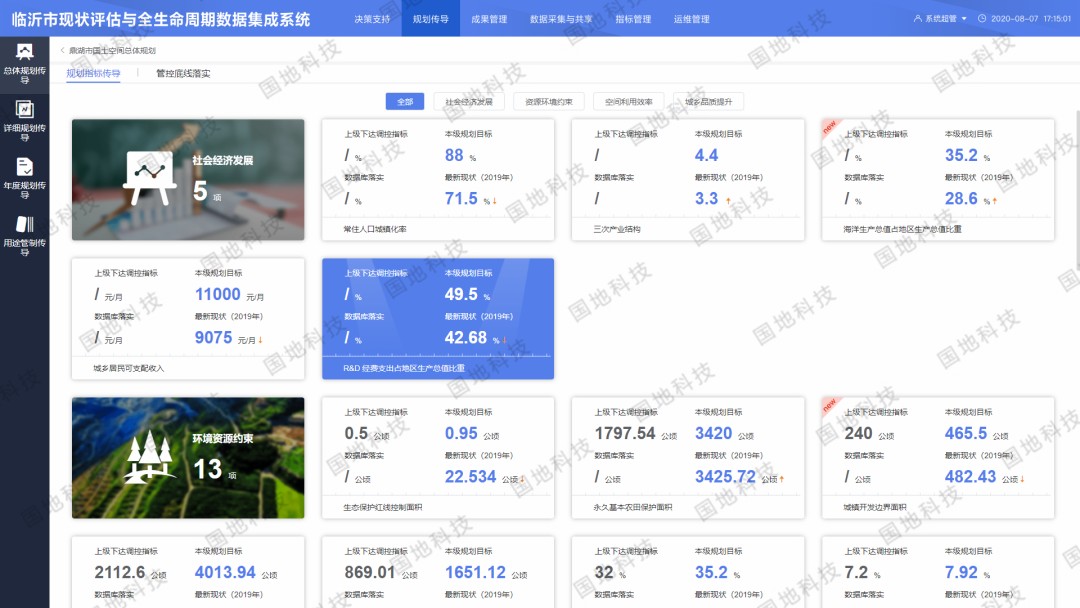1080x608 pixels.
Task: Click the 鼎湖市国土空间总体规划 breadcrumb link
Action: point(112,50)
